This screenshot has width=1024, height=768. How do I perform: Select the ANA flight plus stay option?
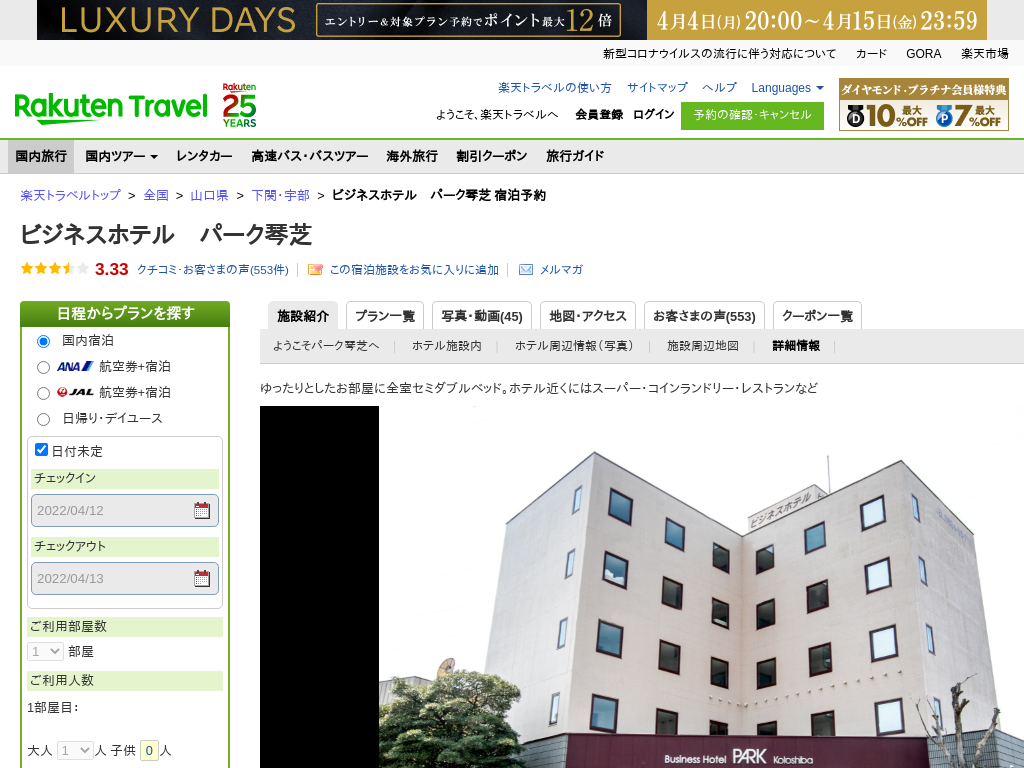(x=43, y=367)
